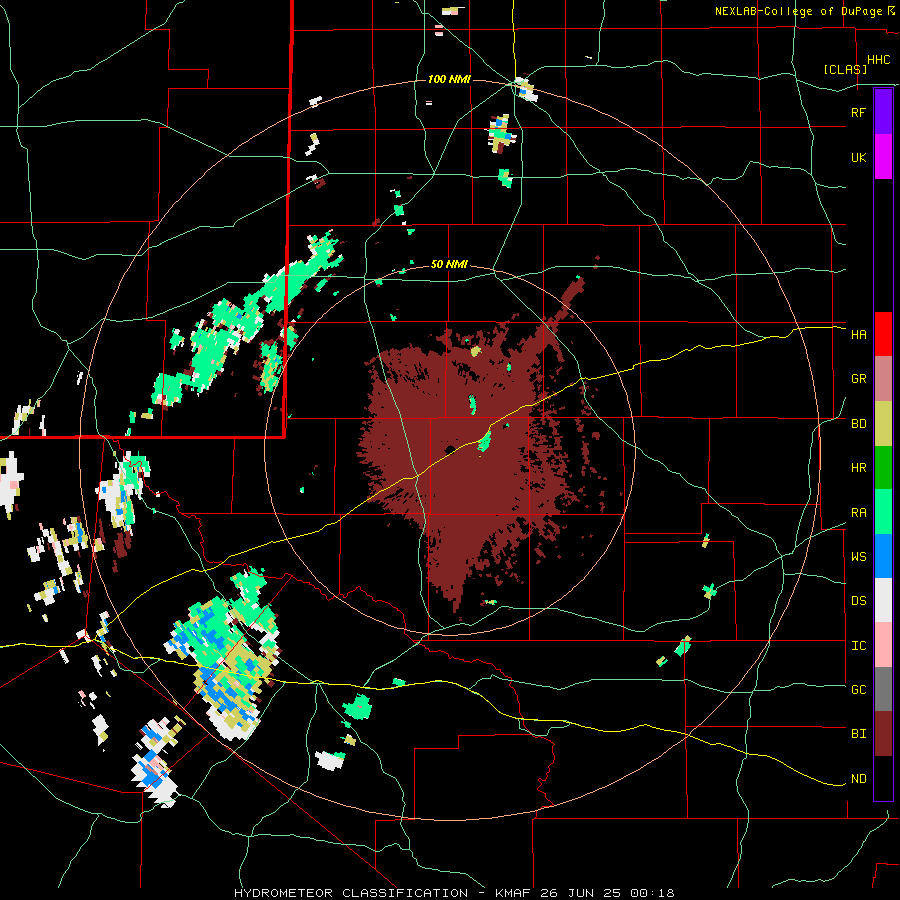Viewport: 900px width, 900px height.
Task: Click the 'RF' legend label
Action: (x=858, y=112)
